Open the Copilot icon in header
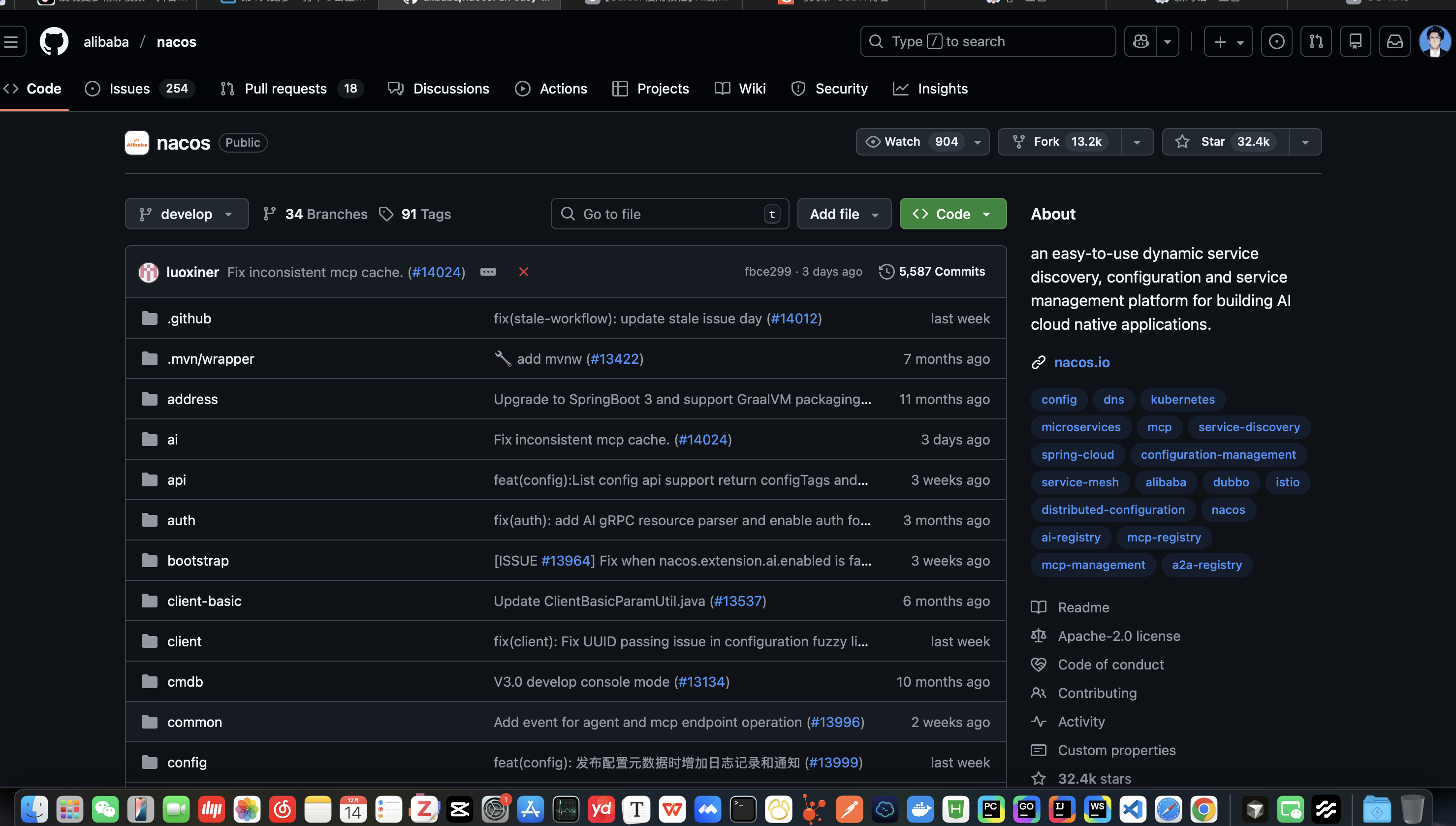Screen dimensions: 1456x826 (1140, 41)
